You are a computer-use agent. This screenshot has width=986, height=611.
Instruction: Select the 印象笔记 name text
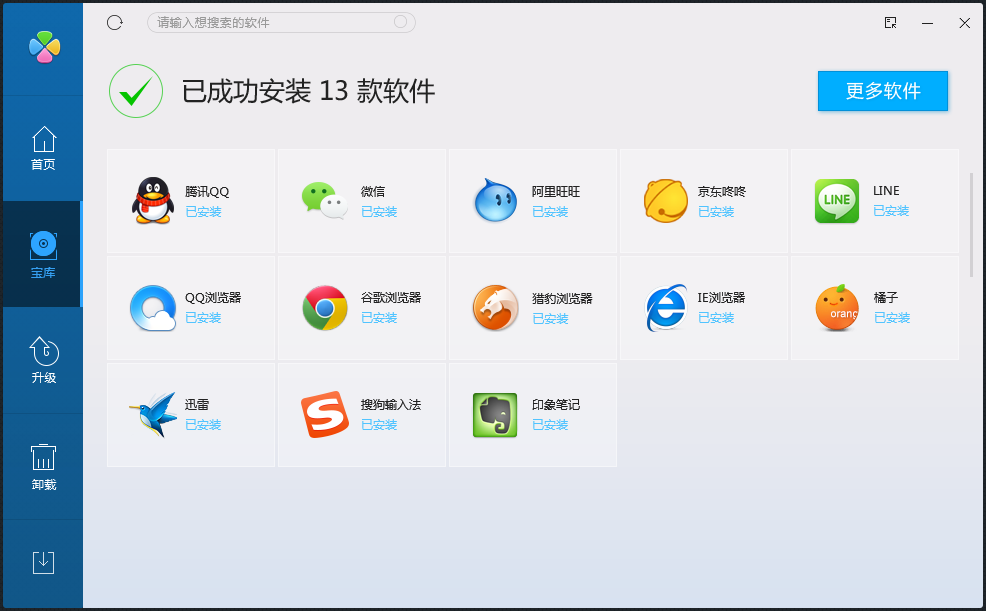(556, 405)
